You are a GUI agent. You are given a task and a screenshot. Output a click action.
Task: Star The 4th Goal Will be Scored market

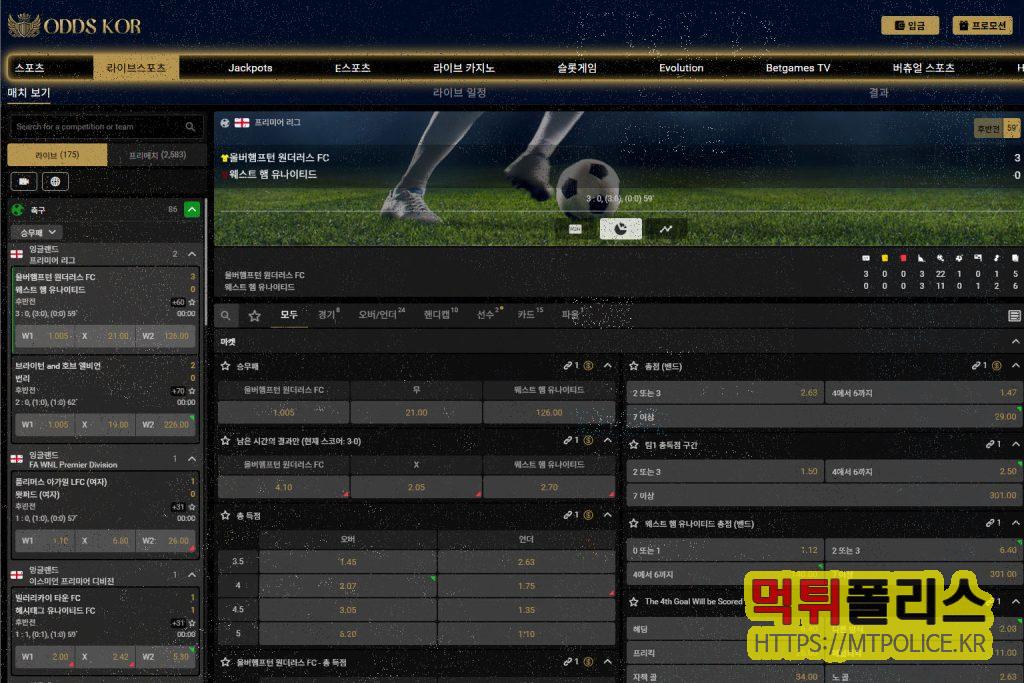coord(633,601)
